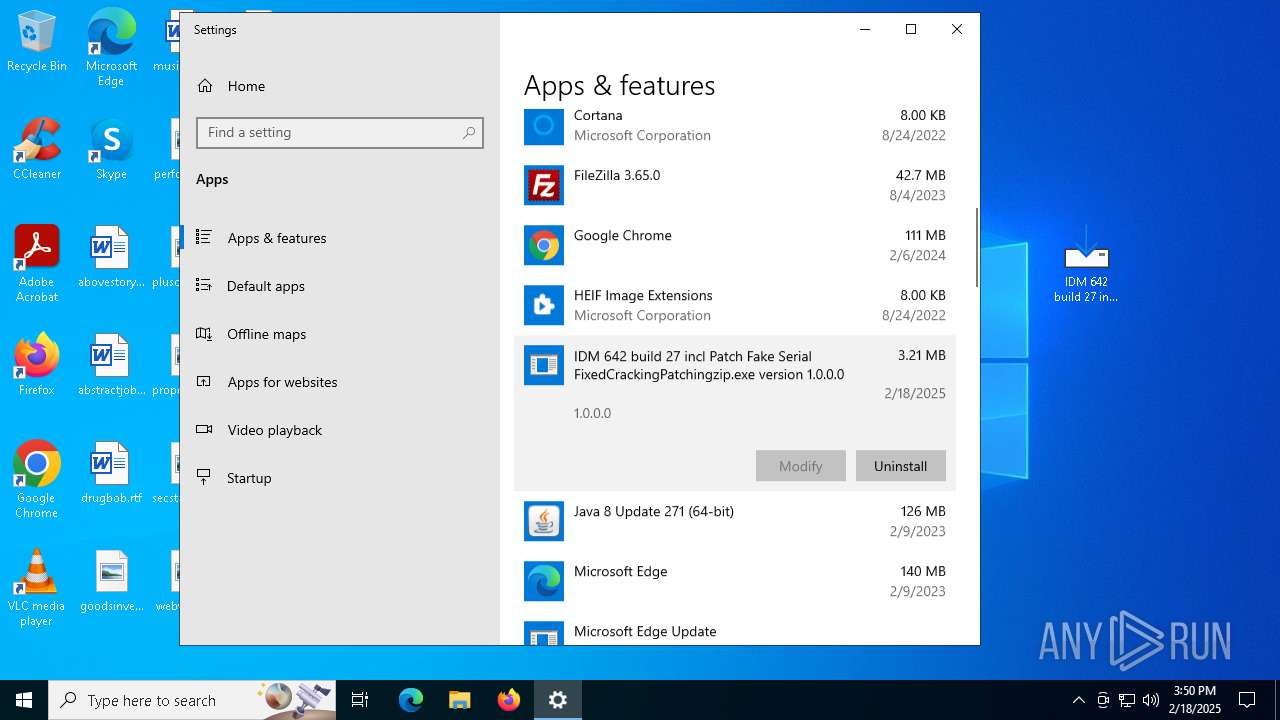Click the clock showing 3:50 PM
The height and width of the screenshot is (720, 1280).
click(1195, 700)
